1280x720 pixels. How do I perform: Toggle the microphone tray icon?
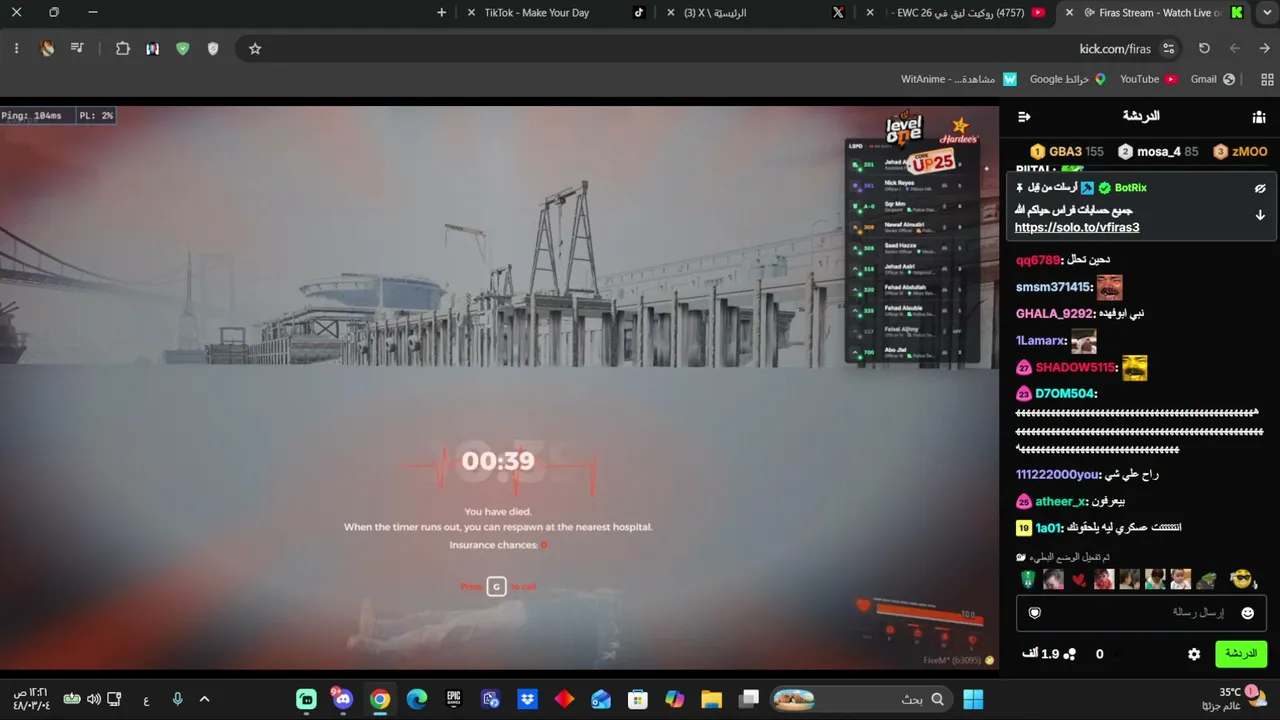tap(177, 699)
